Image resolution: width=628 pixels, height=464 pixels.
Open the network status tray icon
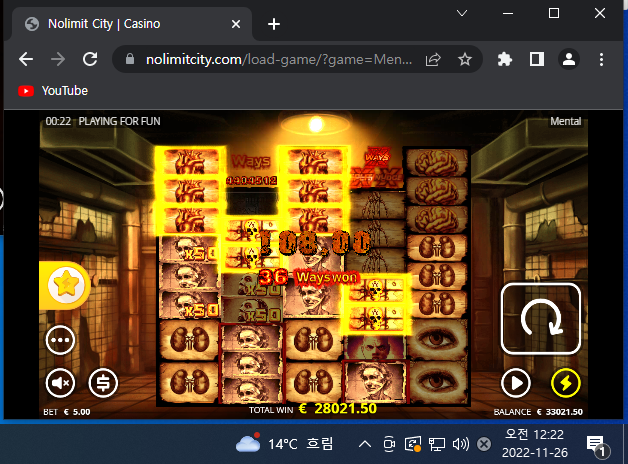click(x=437, y=444)
